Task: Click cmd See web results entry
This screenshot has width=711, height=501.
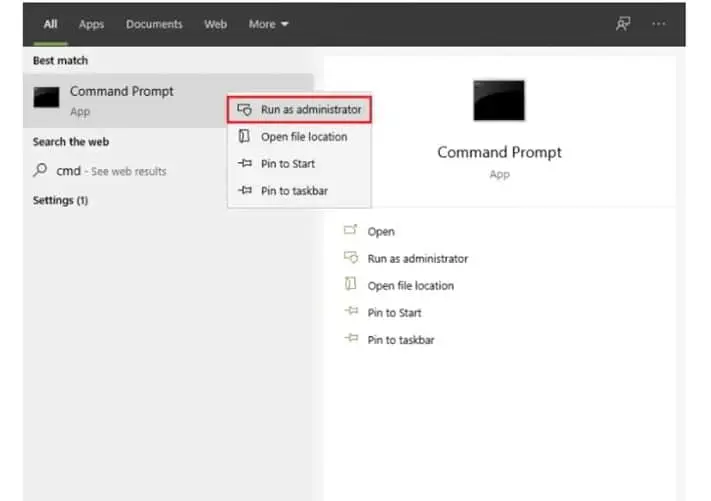Action: coord(111,171)
